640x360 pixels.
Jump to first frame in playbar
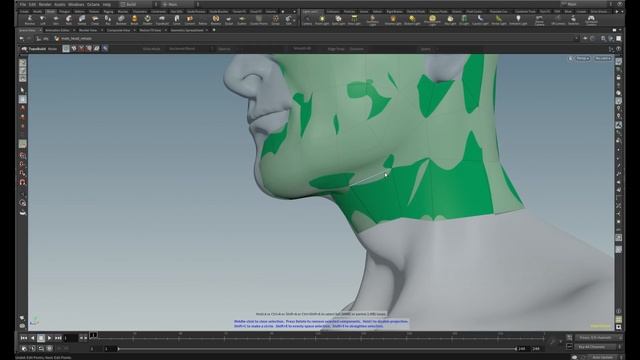pyautogui.click(x=24, y=338)
